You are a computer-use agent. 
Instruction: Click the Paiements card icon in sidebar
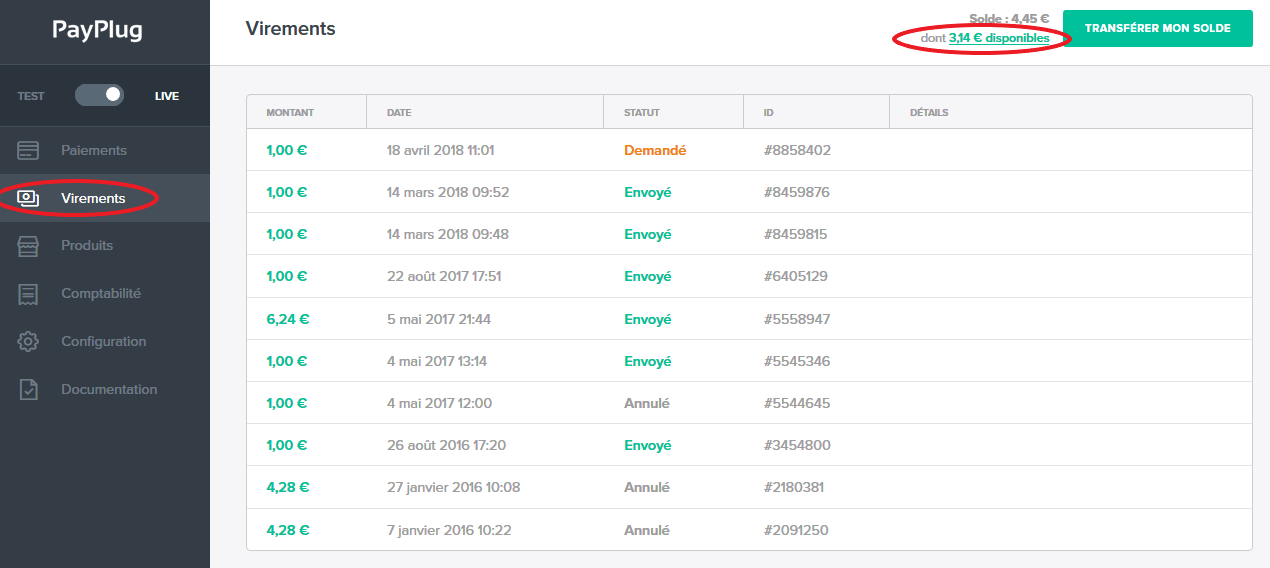click(28, 151)
